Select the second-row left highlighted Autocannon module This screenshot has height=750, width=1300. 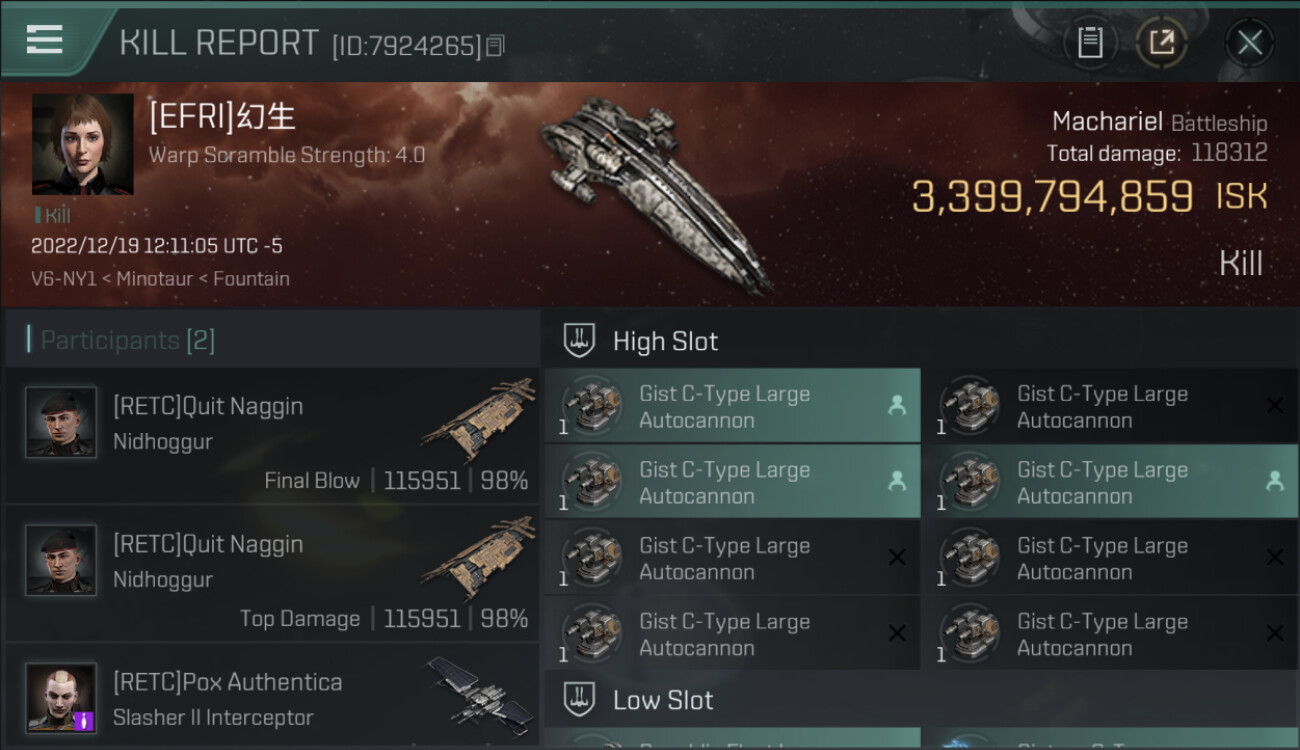[x=732, y=482]
